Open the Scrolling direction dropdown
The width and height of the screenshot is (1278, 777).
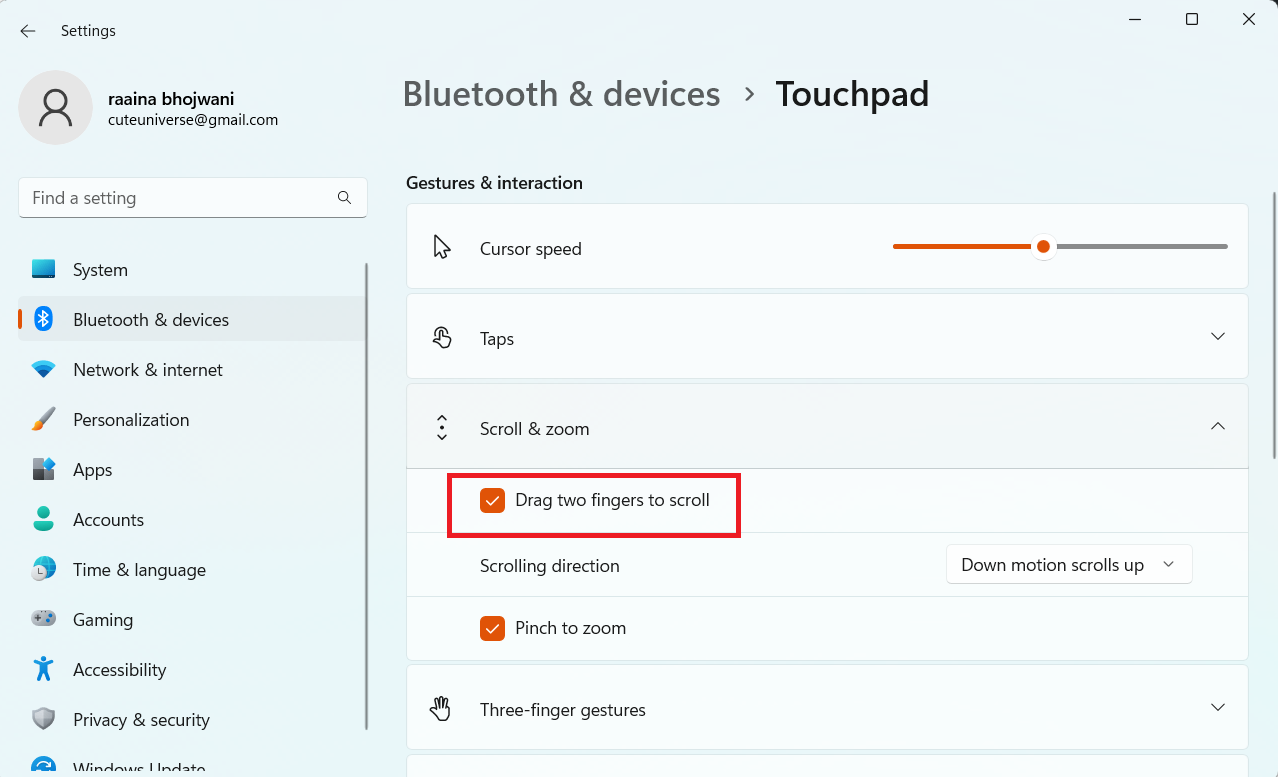click(1068, 565)
